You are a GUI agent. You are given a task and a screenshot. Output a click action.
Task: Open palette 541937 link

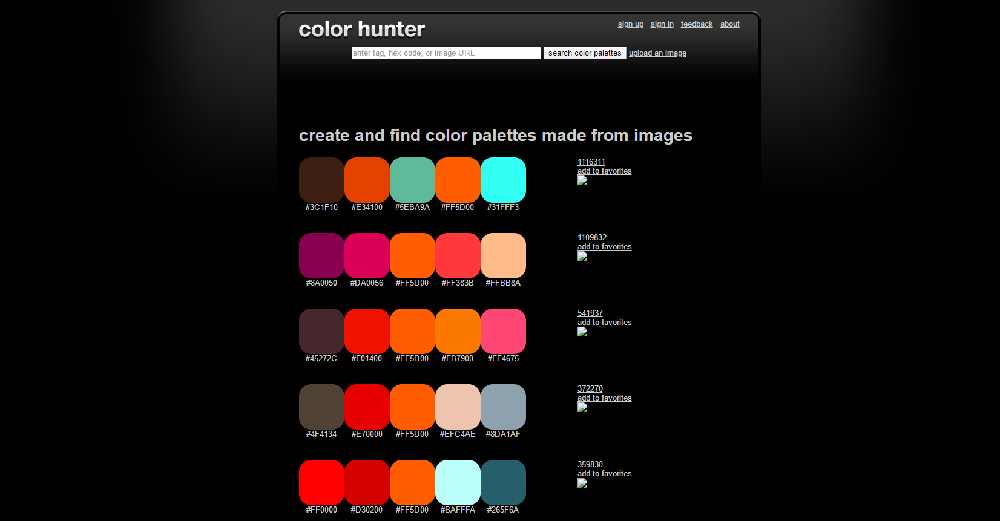click(590, 313)
